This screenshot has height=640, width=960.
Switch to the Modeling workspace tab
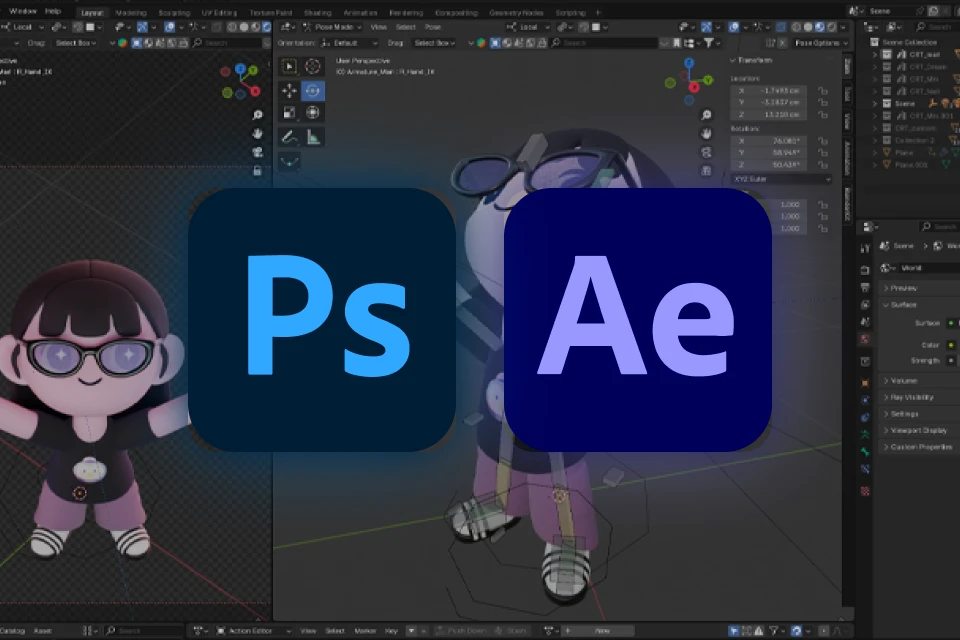point(130,12)
